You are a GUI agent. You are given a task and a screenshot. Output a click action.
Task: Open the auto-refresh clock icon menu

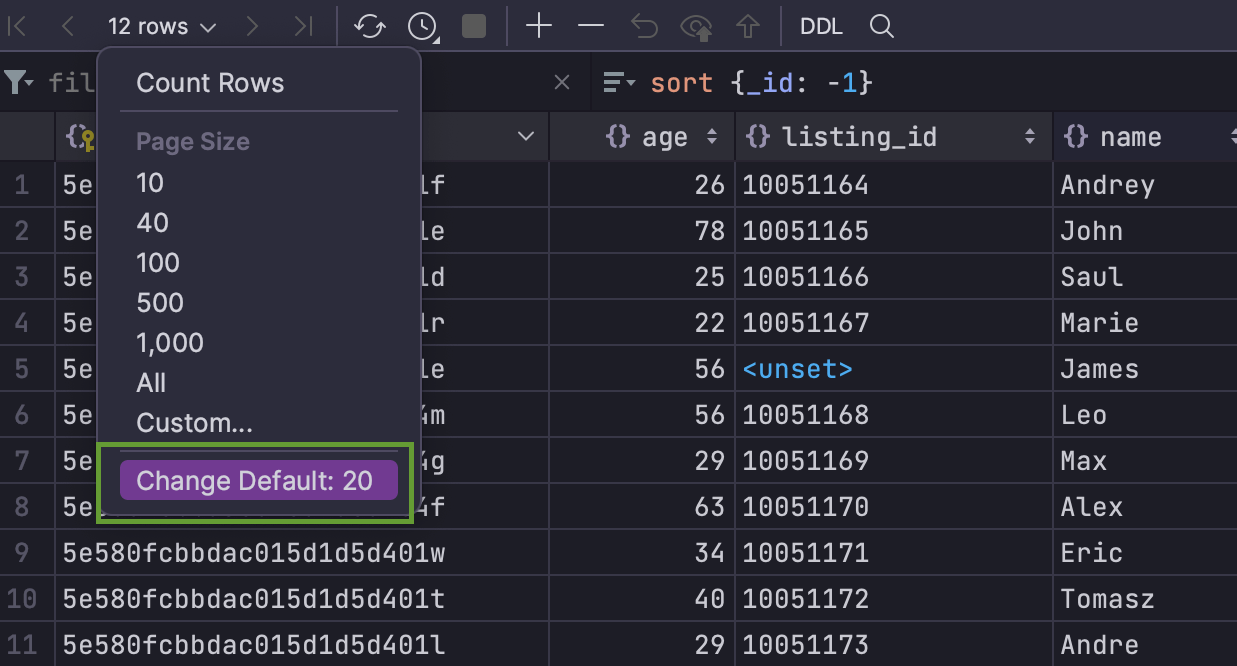tap(422, 27)
